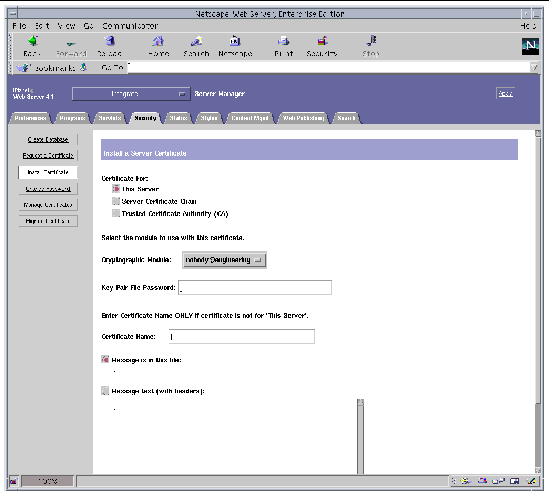
Task: Reload the page with the Reload icon
Action: tap(110, 41)
